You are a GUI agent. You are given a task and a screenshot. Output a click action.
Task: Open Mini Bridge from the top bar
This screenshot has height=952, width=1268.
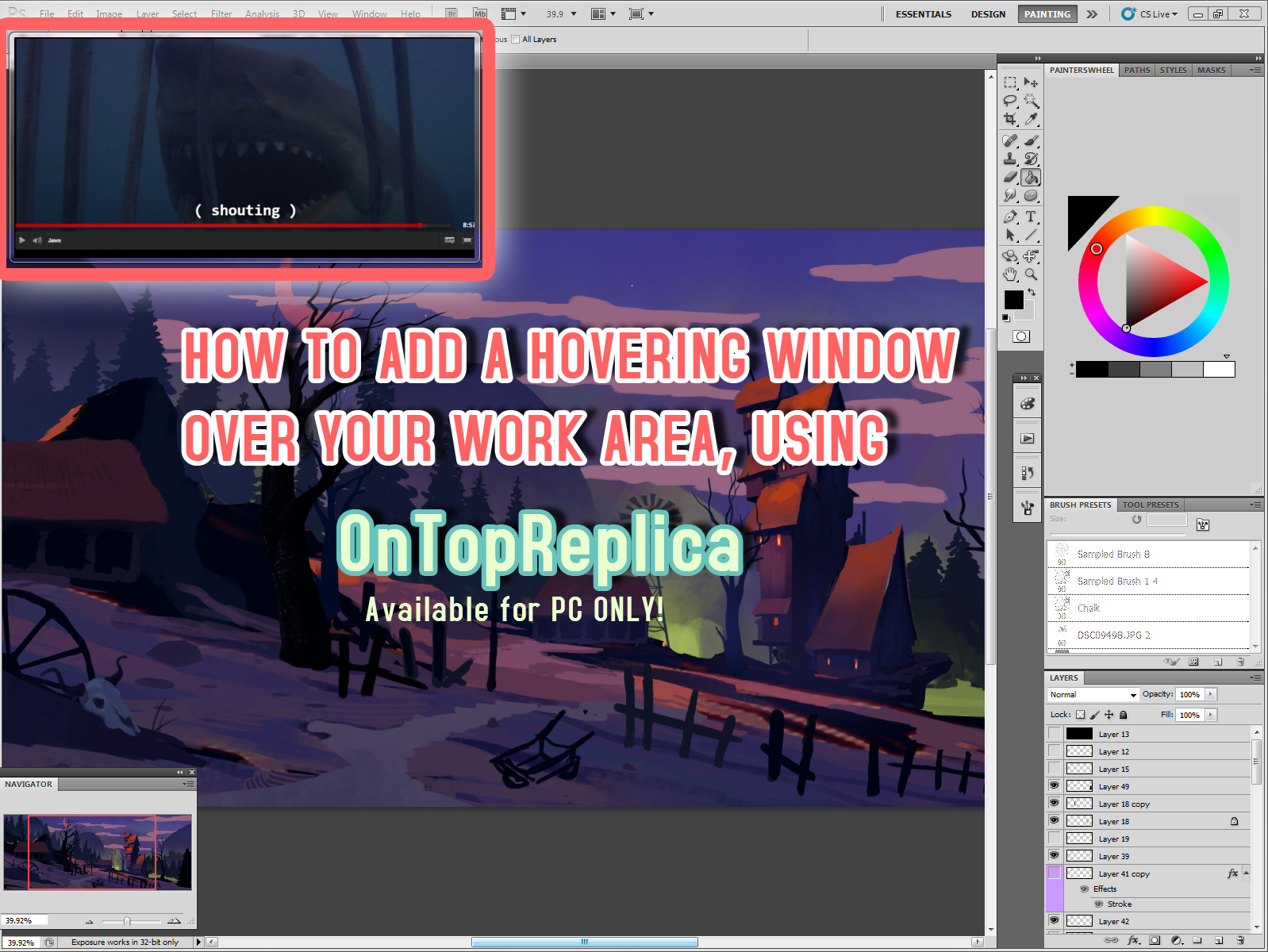point(479,13)
